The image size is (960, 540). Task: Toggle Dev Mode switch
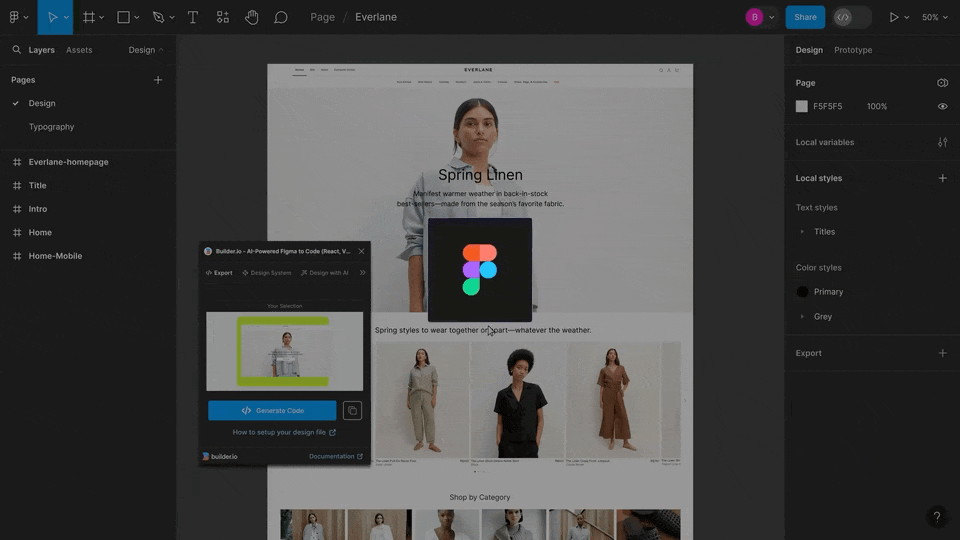point(852,17)
